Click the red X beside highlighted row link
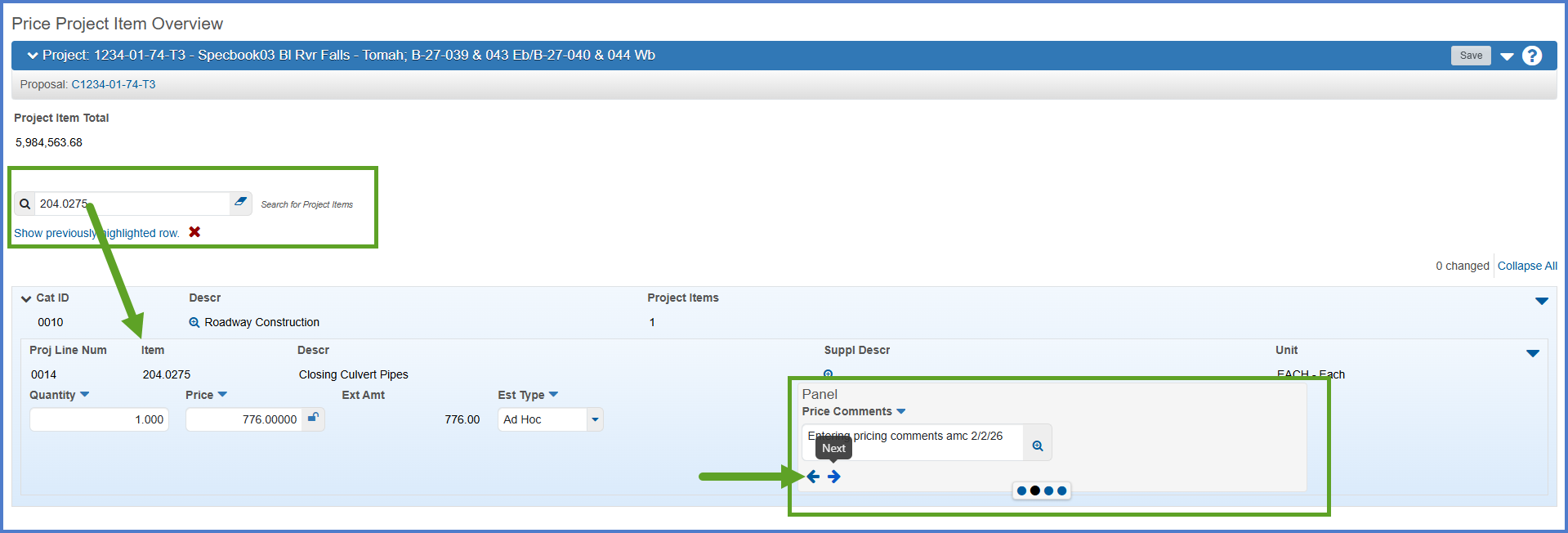The height and width of the screenshot is (533, 1568). click(194, 232)
